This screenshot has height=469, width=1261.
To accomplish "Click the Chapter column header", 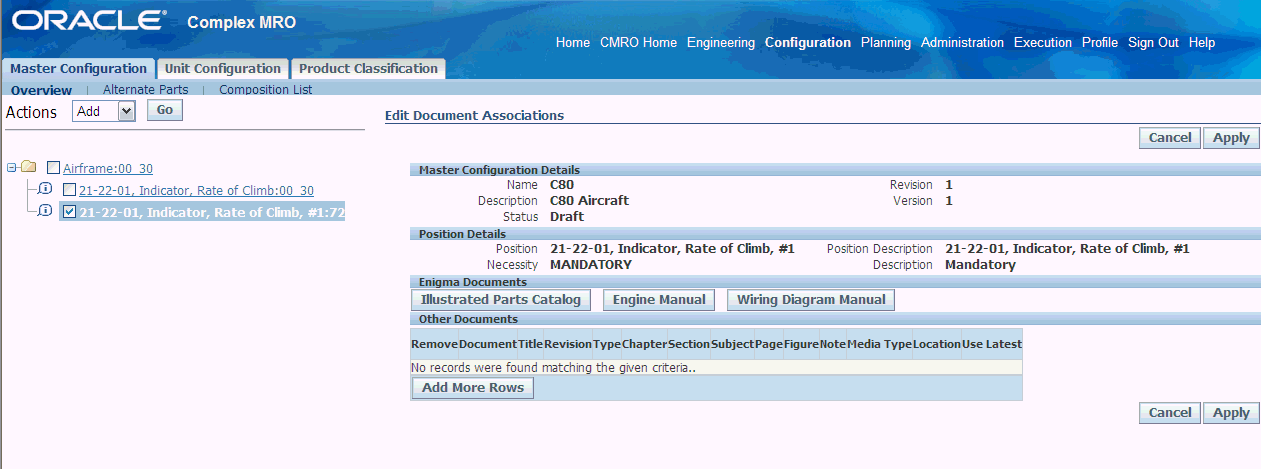I will (644, 344).
